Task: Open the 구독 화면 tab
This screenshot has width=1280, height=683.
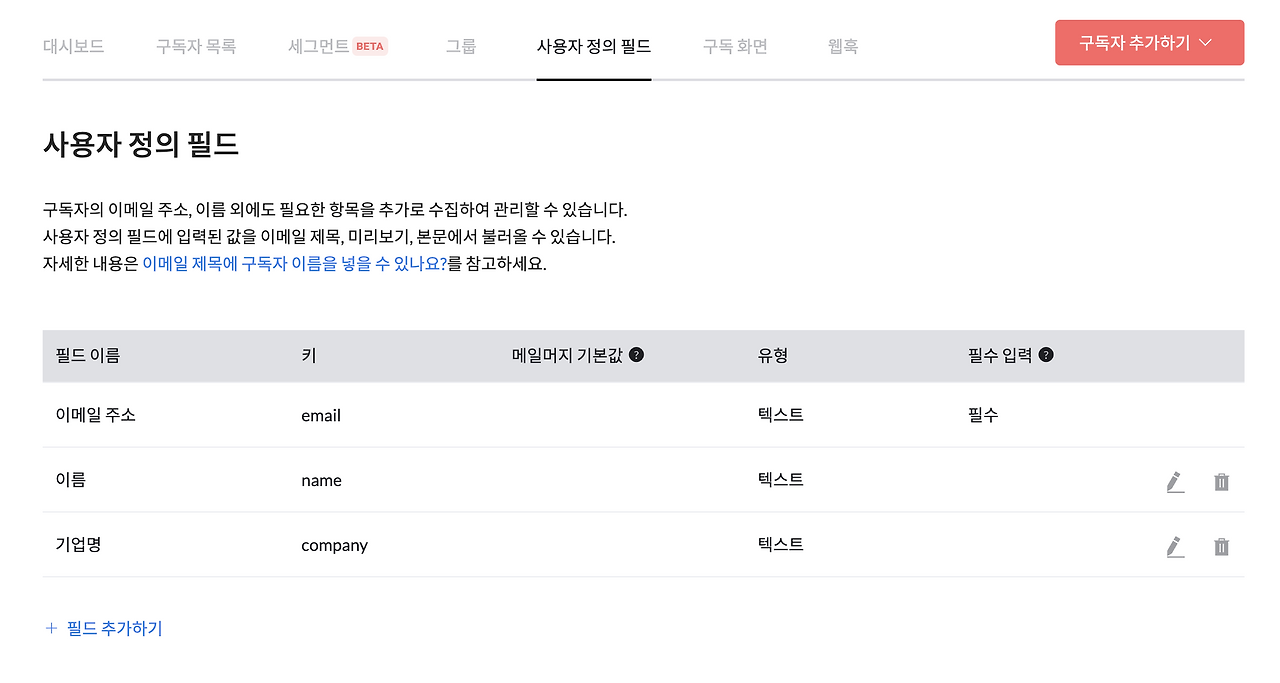Action: coord(735,45)
